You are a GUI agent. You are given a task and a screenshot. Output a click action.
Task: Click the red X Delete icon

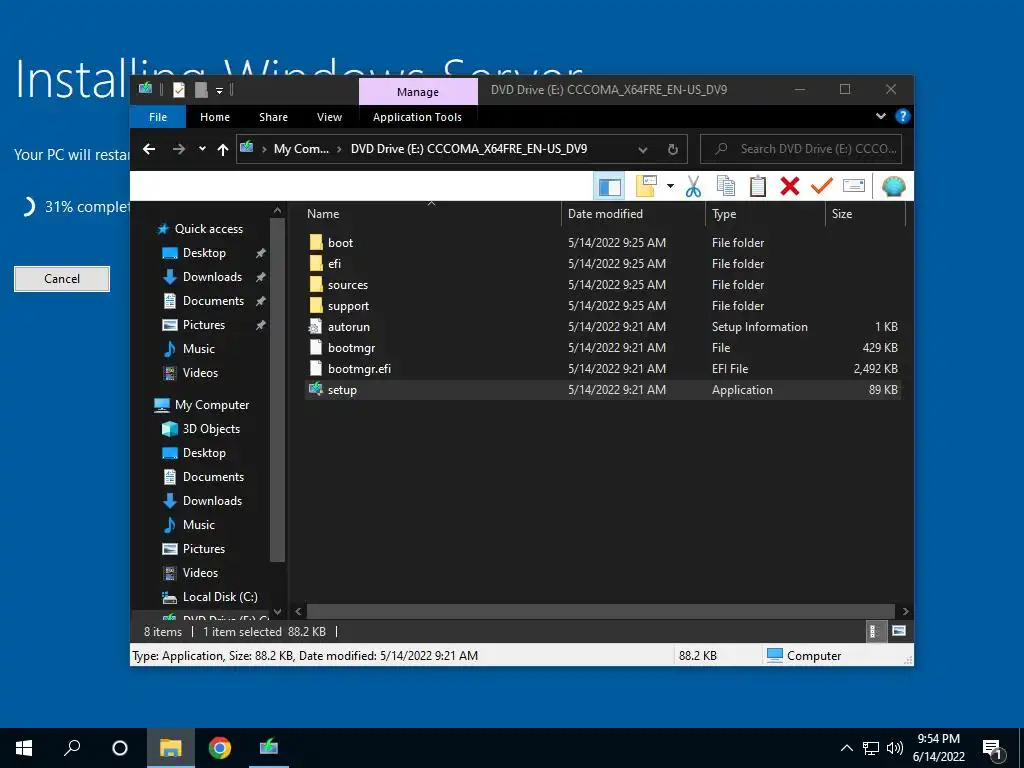pos(790,187)
